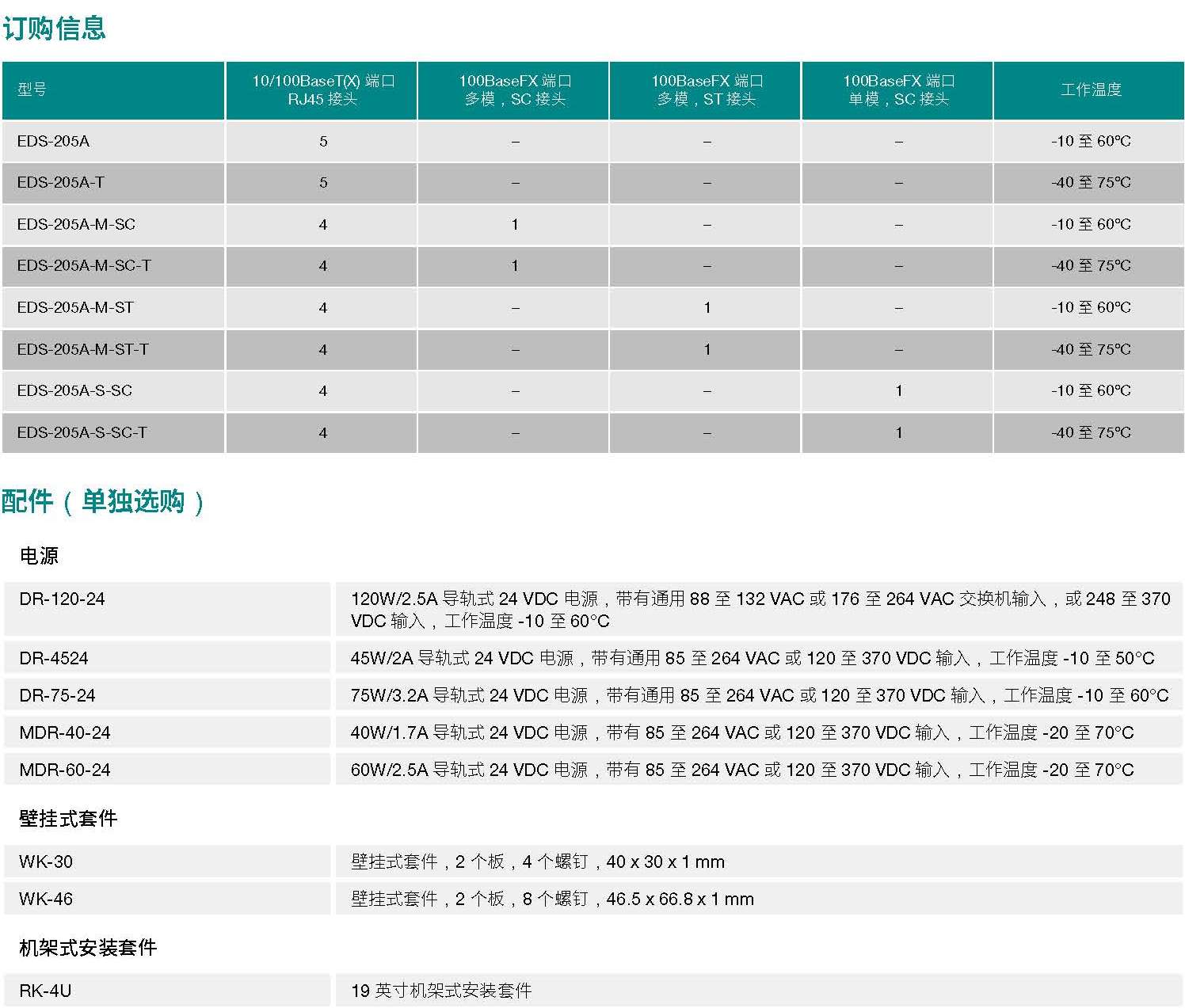Select the DR-120-24 power supply name

coord(62,599)
